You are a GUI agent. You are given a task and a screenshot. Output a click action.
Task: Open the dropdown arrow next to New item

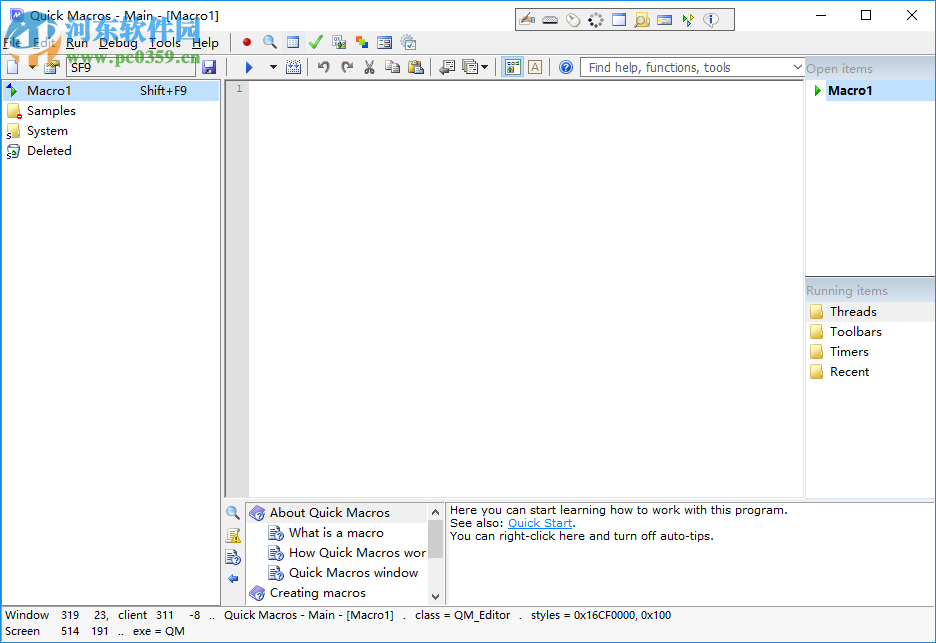(32, 67)
